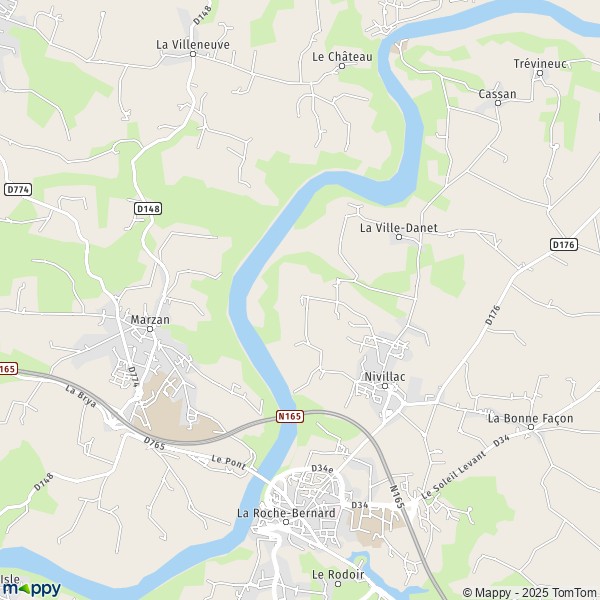Click the Le Soleil Levant road label
This screenshot has height=600, width=600.
(454, 474)
